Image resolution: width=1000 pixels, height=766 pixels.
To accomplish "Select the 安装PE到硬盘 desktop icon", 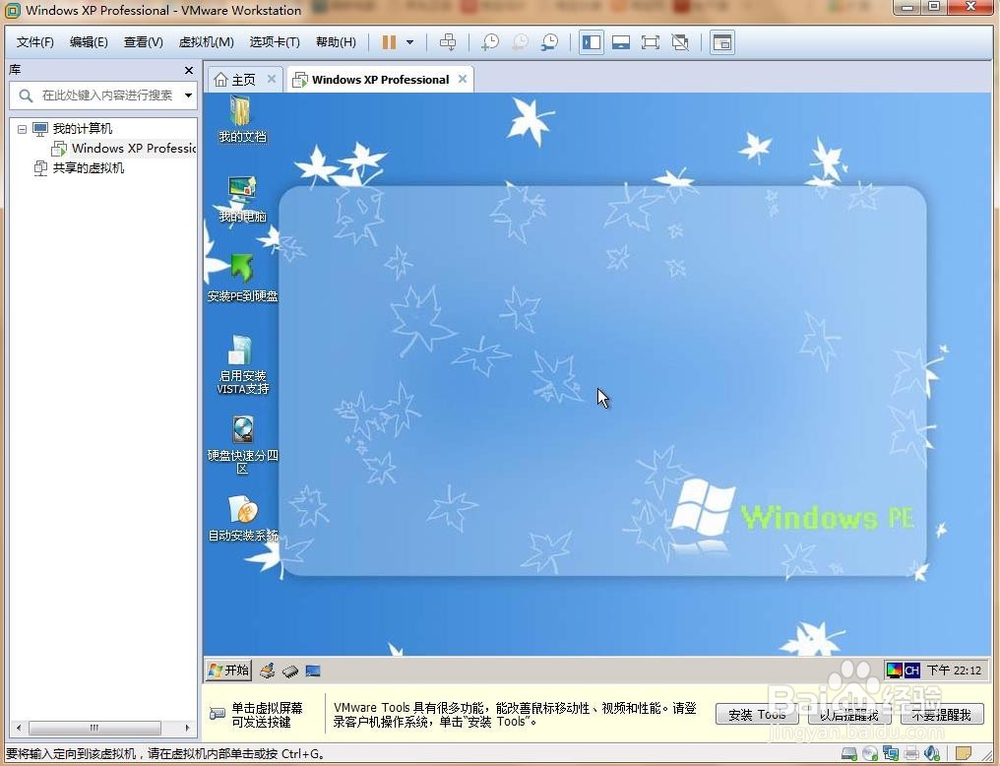I will click(242, 278).
